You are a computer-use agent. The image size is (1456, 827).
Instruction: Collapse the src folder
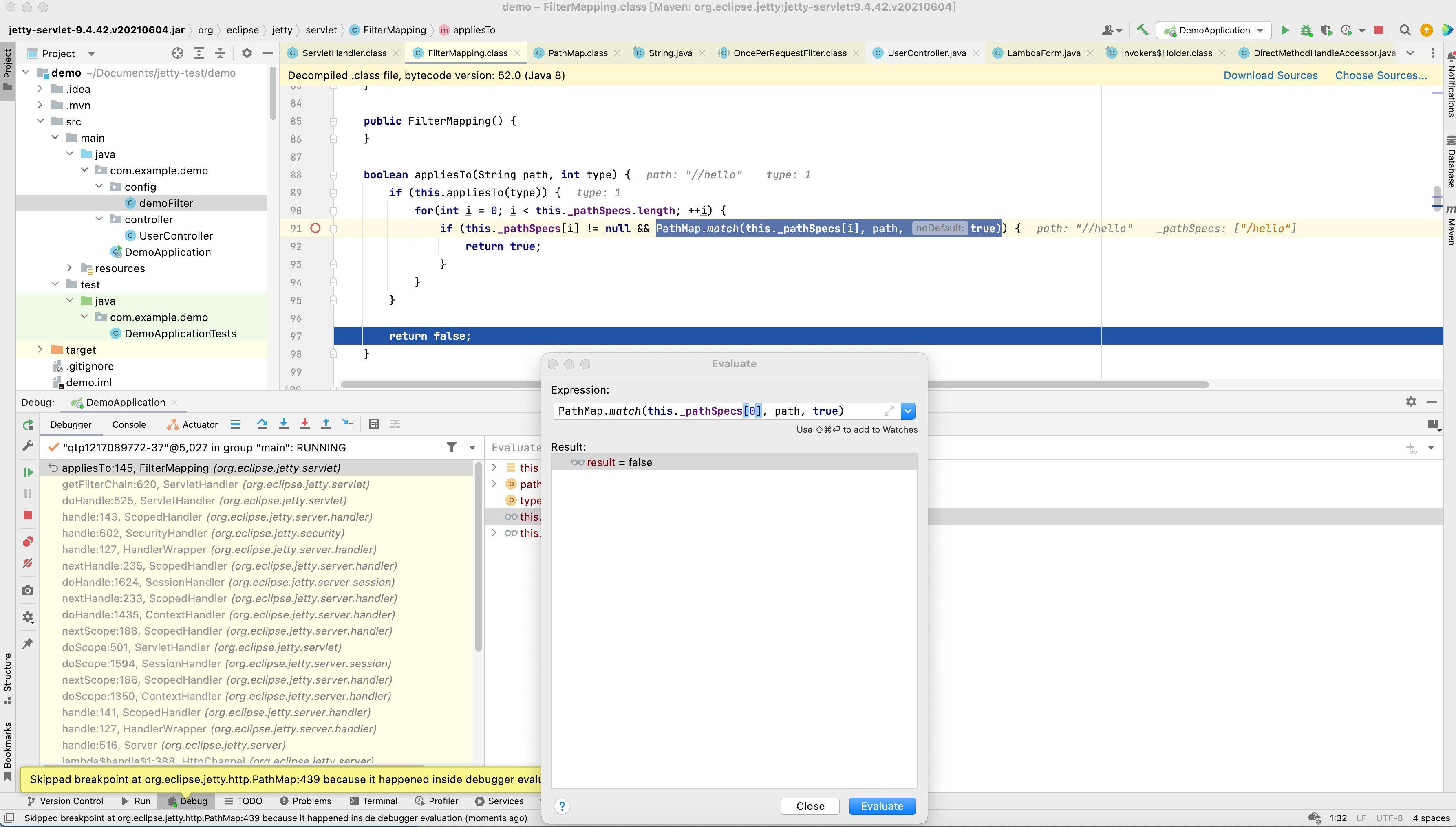pos(40,121)
